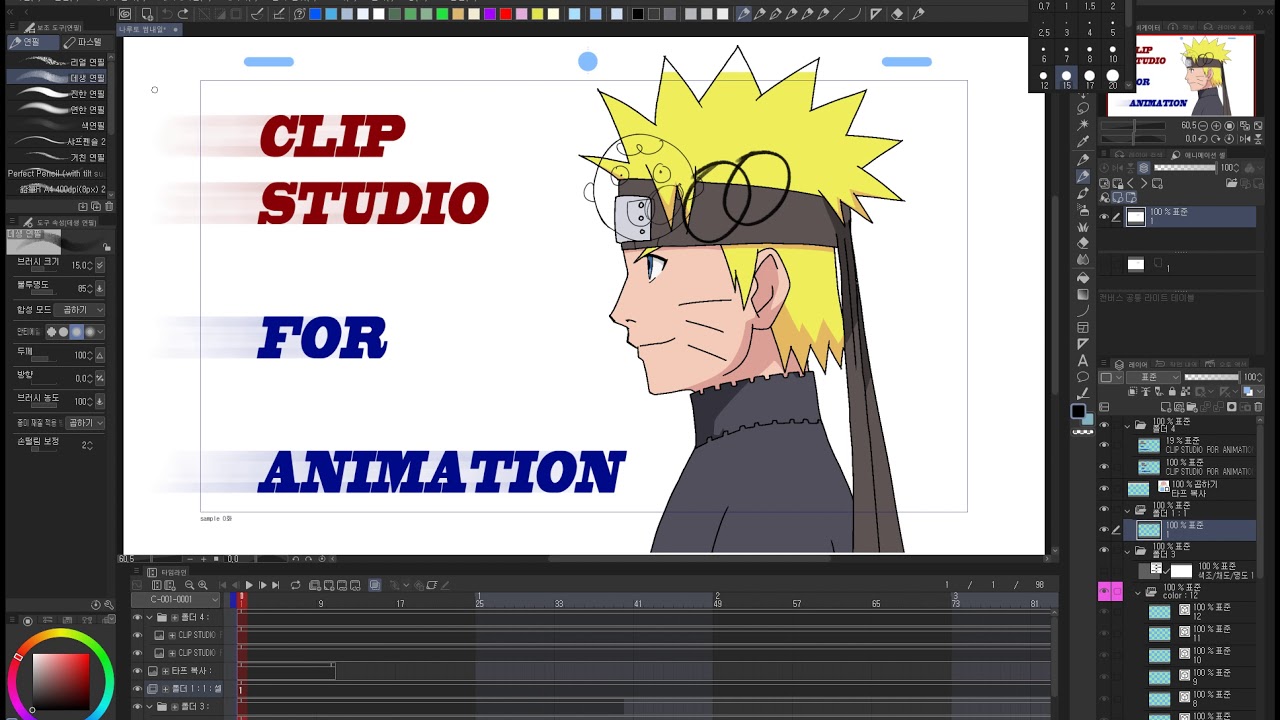This screenshot has width=1280, height=720.
Task: Click the Redo arrow in the command bar
Action: tap(183, 14)
